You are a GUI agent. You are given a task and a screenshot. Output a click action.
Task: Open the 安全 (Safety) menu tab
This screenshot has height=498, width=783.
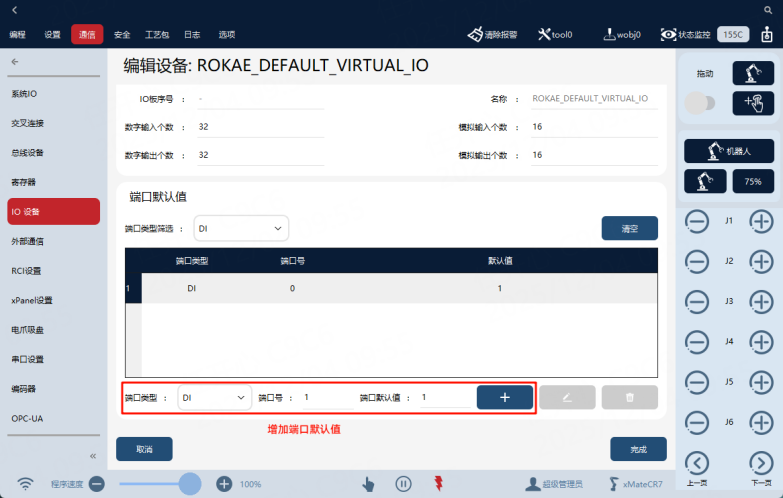pyautogui.click(x=122, y=34)
